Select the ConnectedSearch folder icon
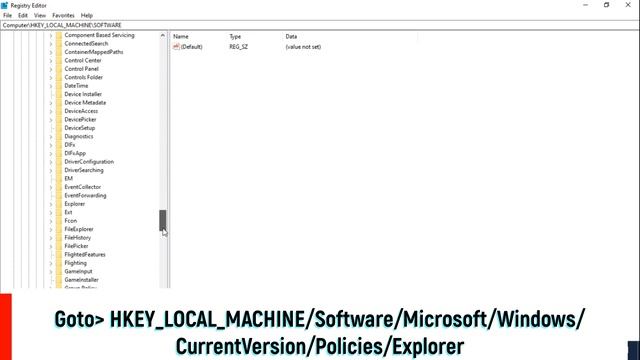This screenshot has width=640, height=360. [x=59, y=44]
